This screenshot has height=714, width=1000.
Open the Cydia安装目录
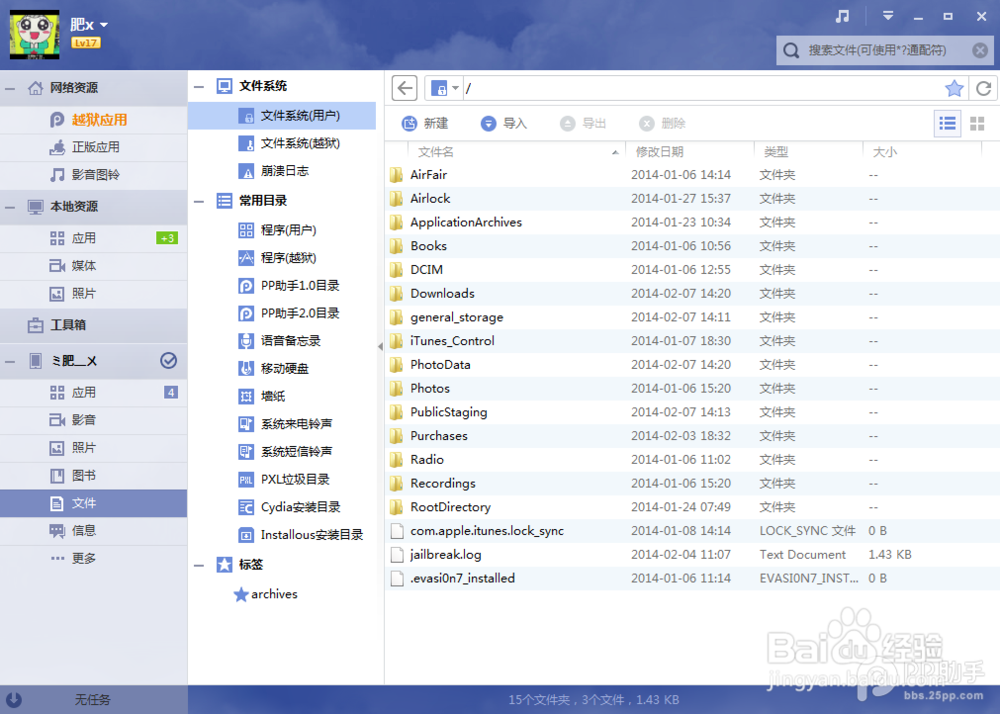click(282, 507)
